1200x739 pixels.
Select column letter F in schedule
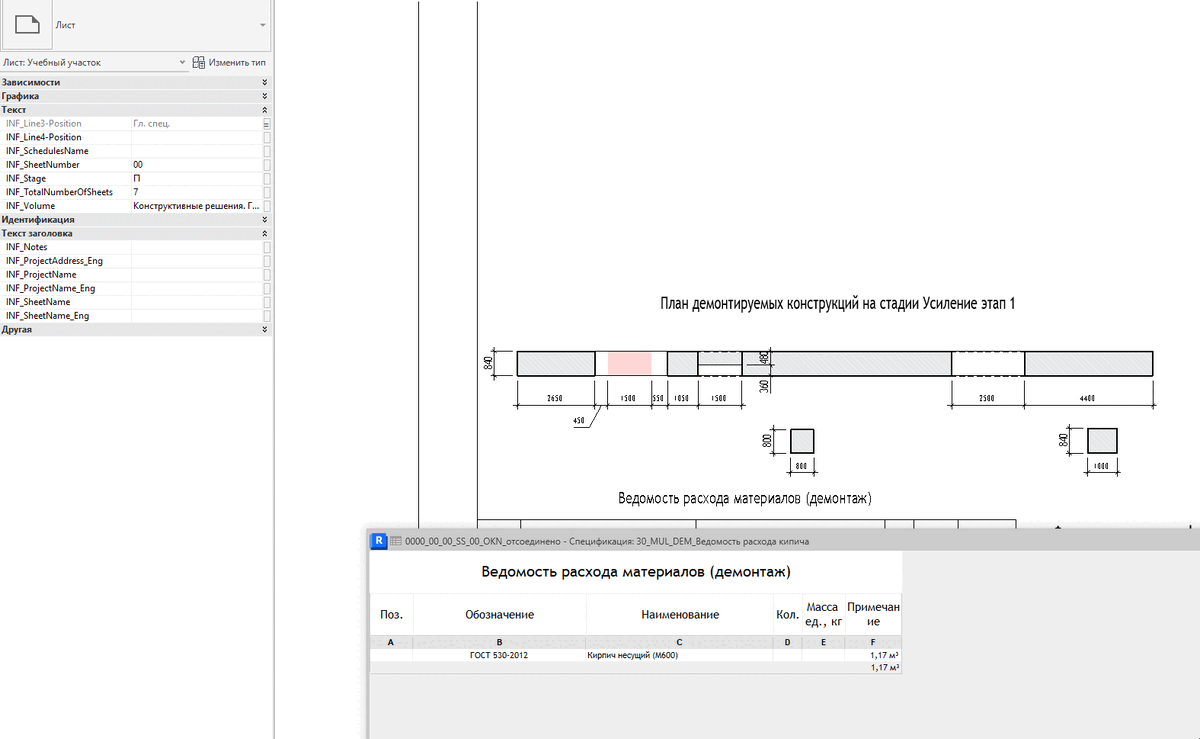(873, 642)
